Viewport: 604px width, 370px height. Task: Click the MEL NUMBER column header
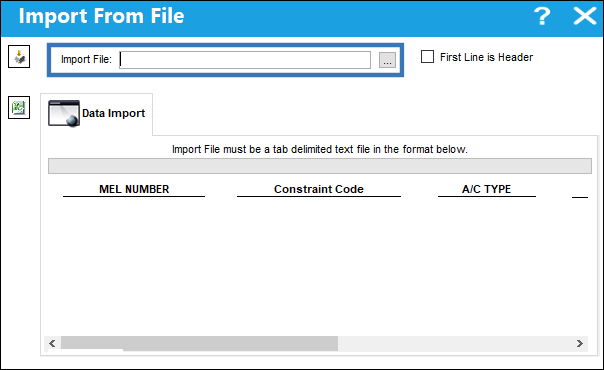(134, 189)
